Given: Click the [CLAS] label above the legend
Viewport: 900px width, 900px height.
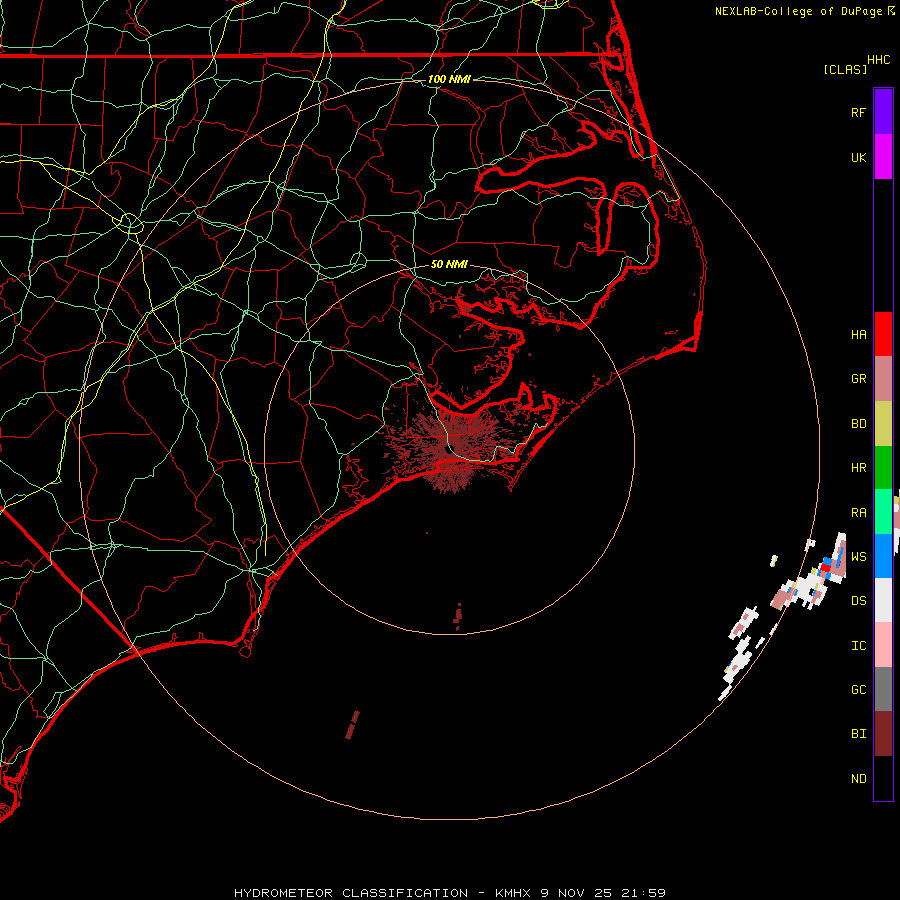Looking at the screenshot, I should pyautogui.click(x=845, y=69).
